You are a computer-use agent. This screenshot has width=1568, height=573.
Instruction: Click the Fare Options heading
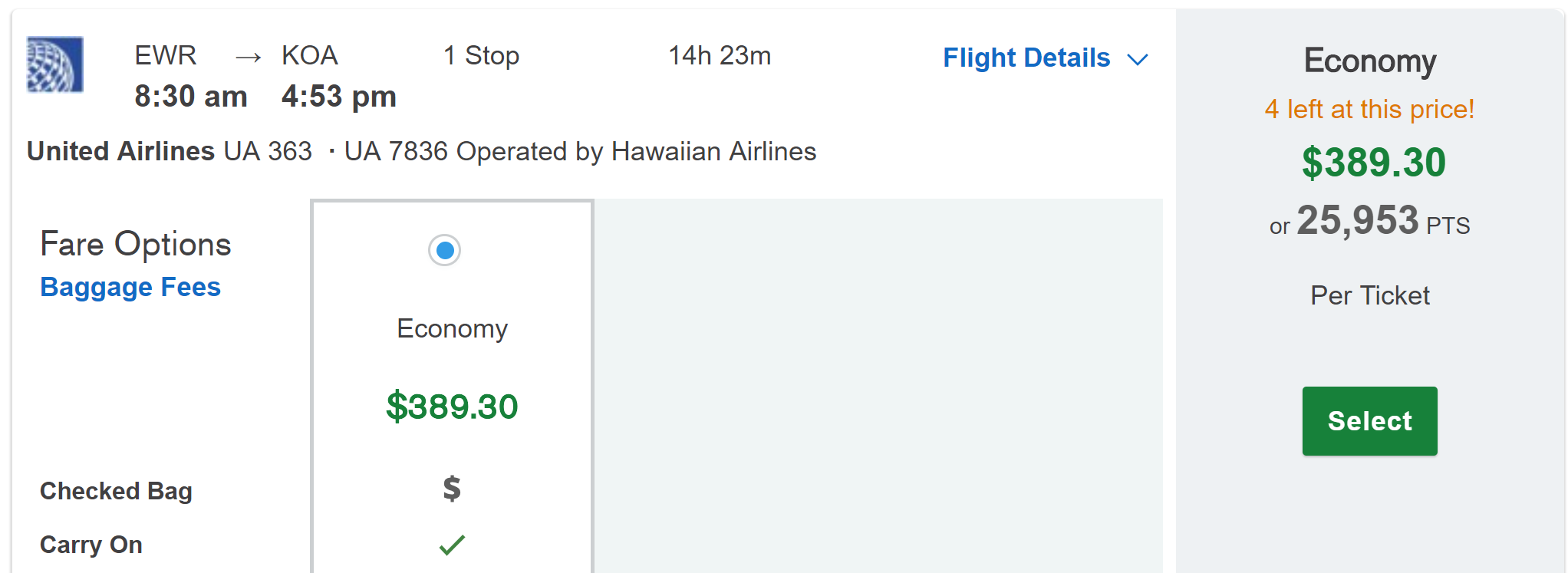coord(136,244)
